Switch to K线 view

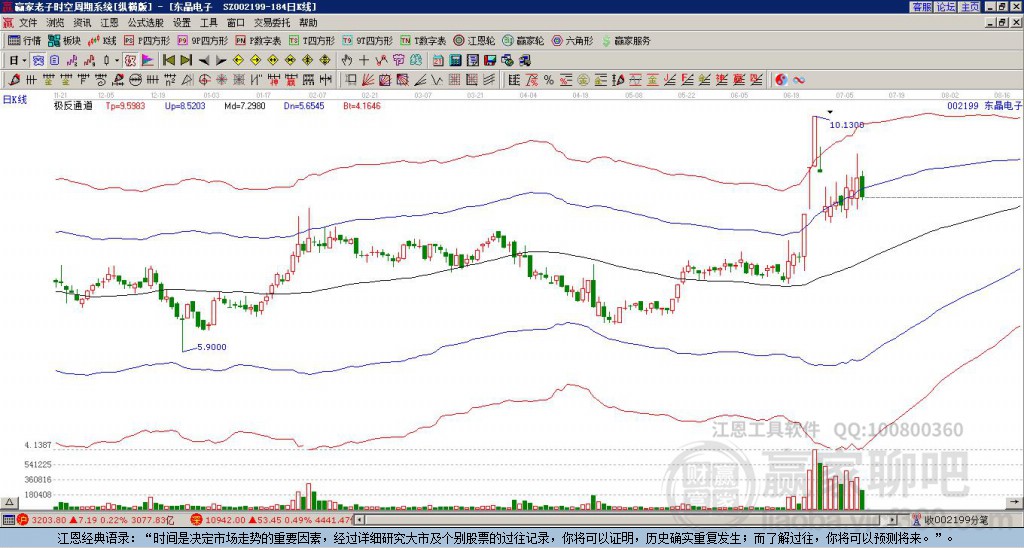(101, 40)
